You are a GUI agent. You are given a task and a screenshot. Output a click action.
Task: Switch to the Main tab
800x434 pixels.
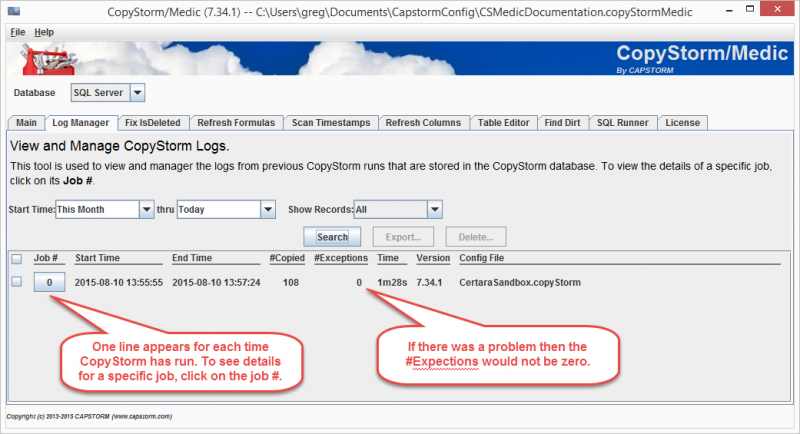click(26, 123)
